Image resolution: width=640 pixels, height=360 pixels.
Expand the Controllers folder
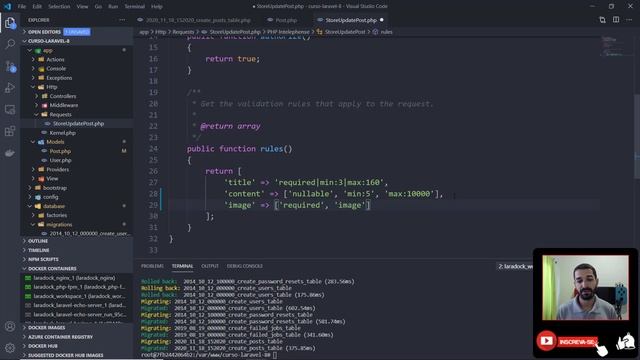77,96
